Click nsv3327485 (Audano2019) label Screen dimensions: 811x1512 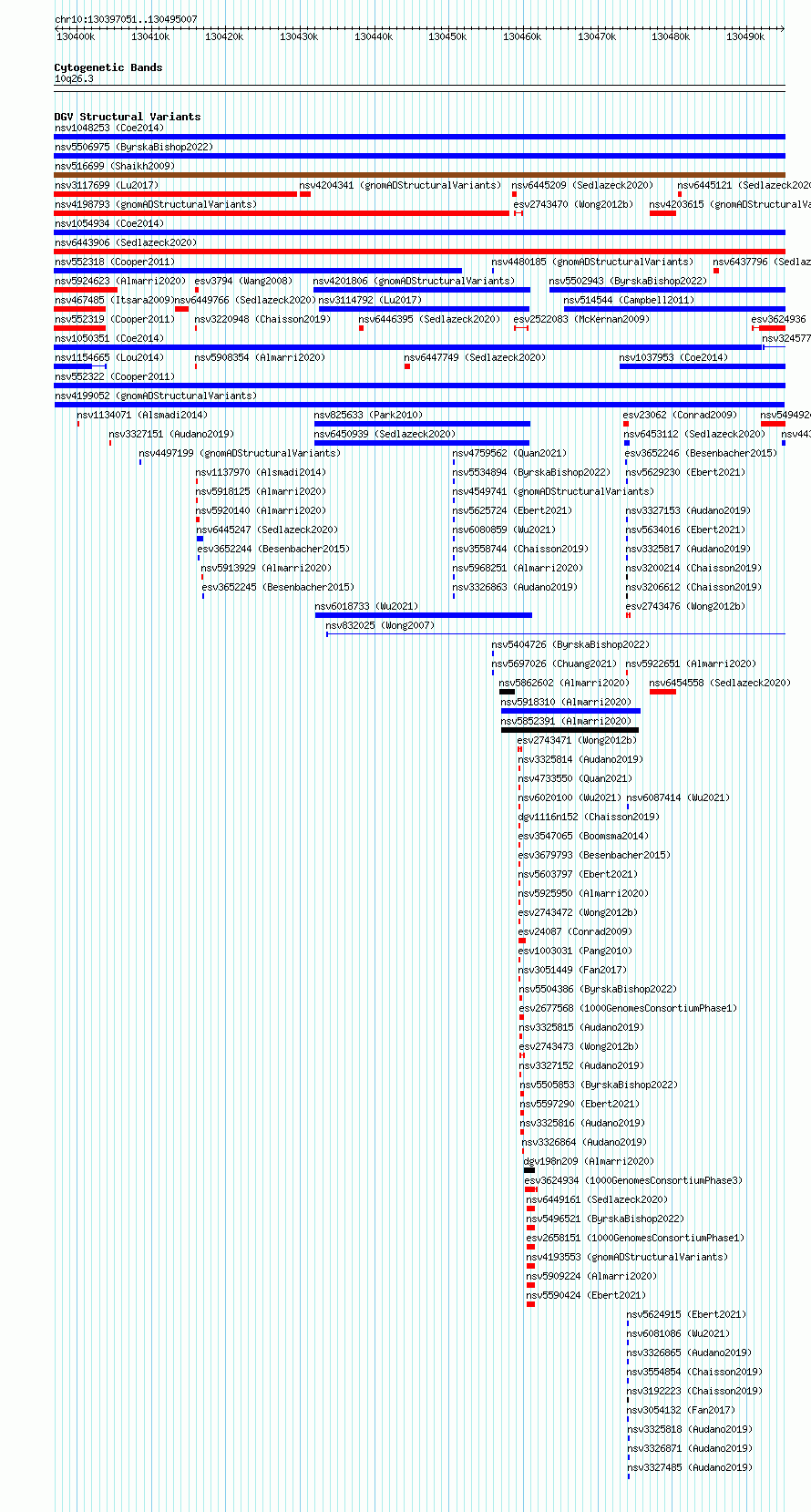(x=690, y=1467)
